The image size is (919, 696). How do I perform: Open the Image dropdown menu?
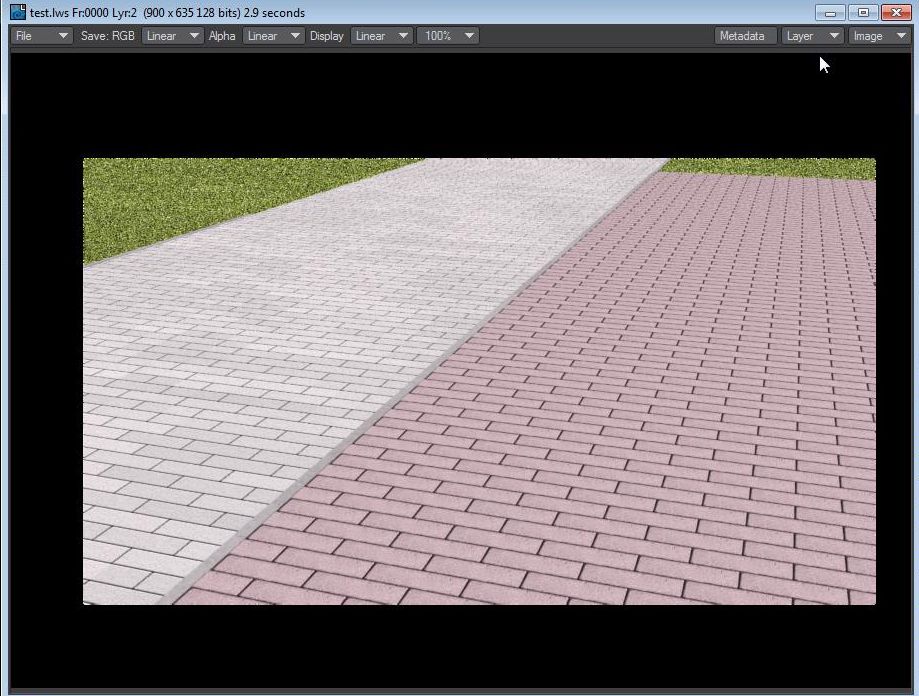(879, 36)
